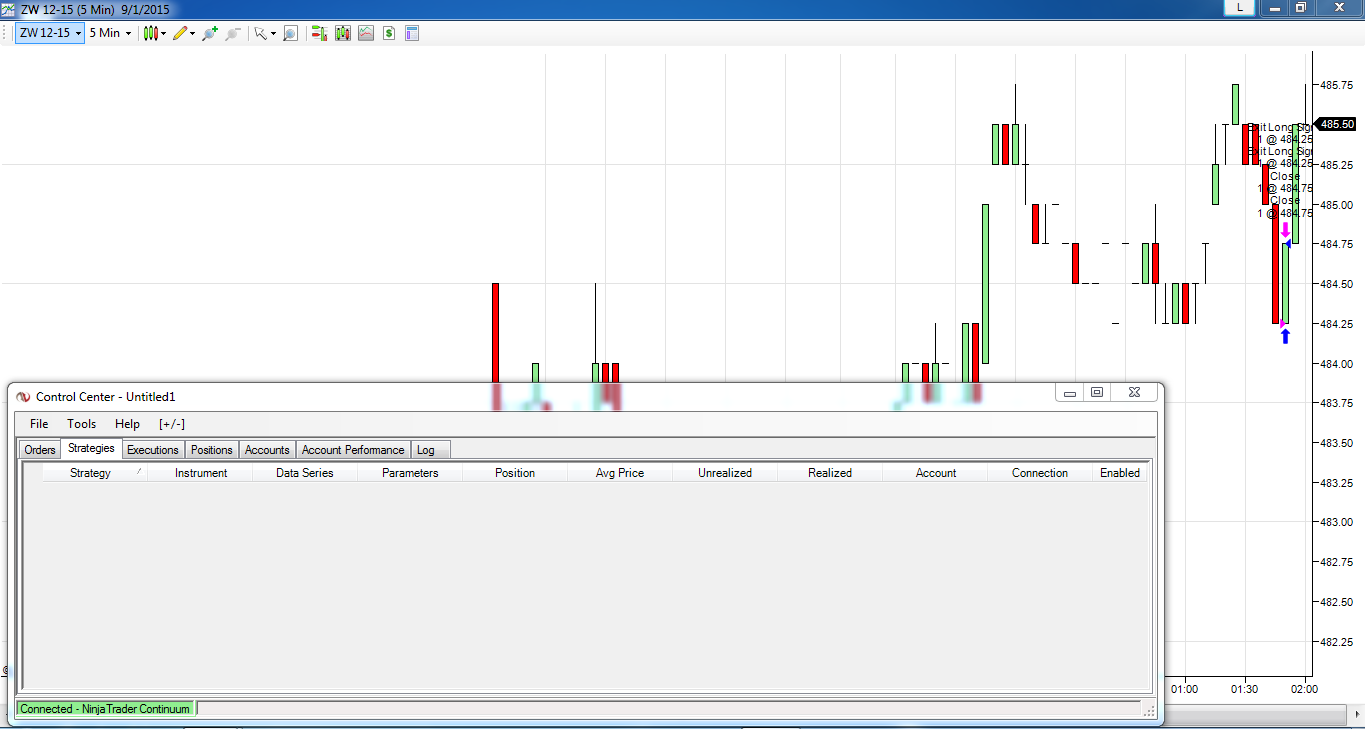
Task: Click the Data Series column header
Action: [305, 473]
